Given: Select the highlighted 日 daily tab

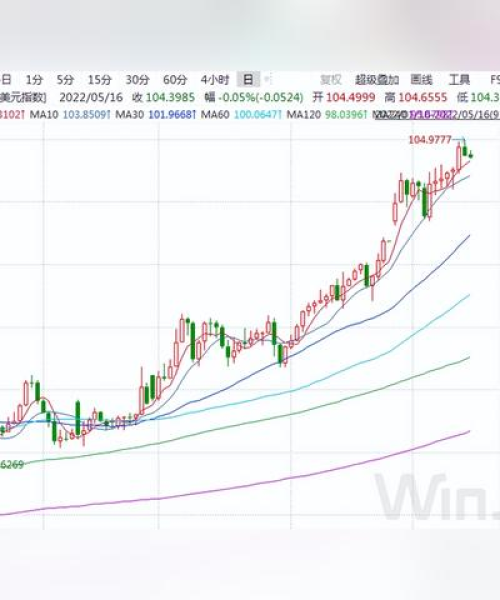Looking at the screenshot, I should point(248,80).
